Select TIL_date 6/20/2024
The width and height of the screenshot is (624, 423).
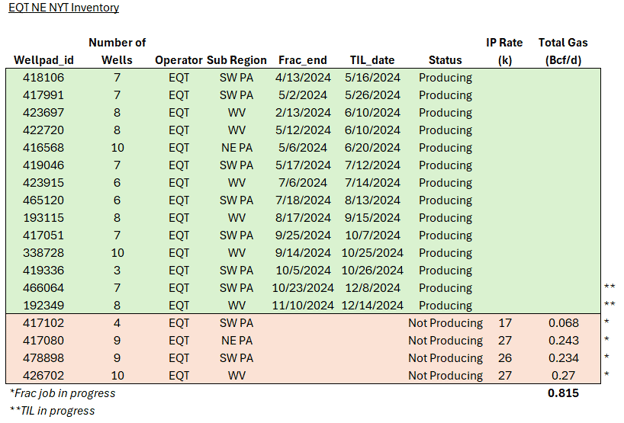(x=372, y=148)
